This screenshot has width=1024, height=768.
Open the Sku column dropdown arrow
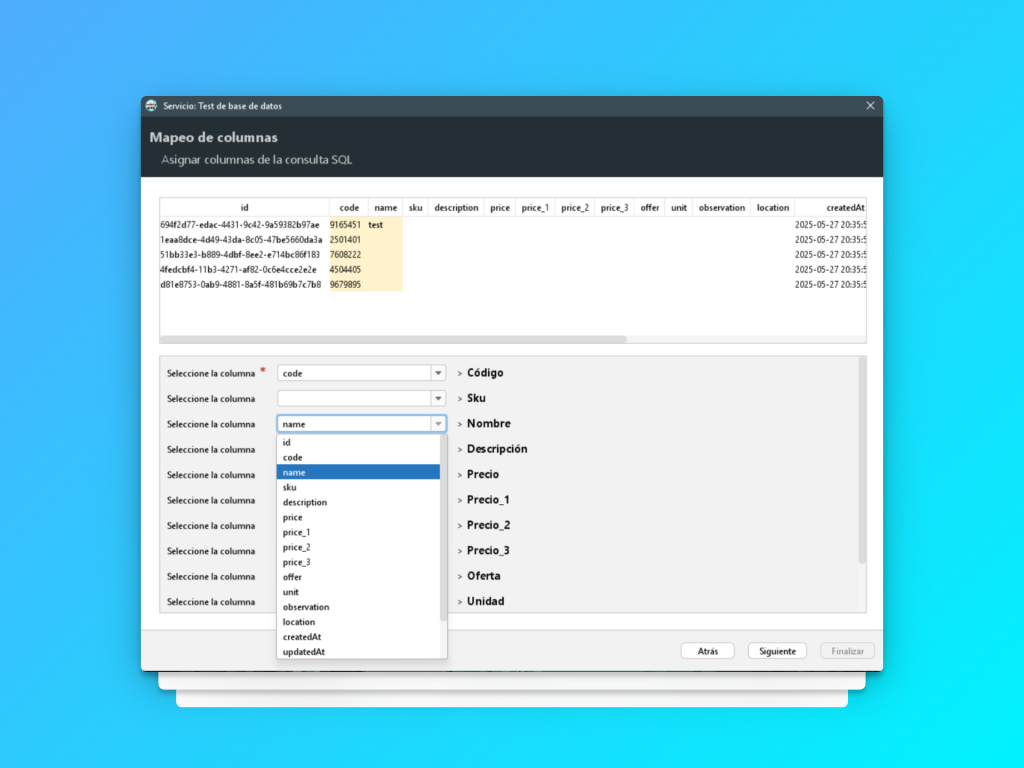coord(438,398)
